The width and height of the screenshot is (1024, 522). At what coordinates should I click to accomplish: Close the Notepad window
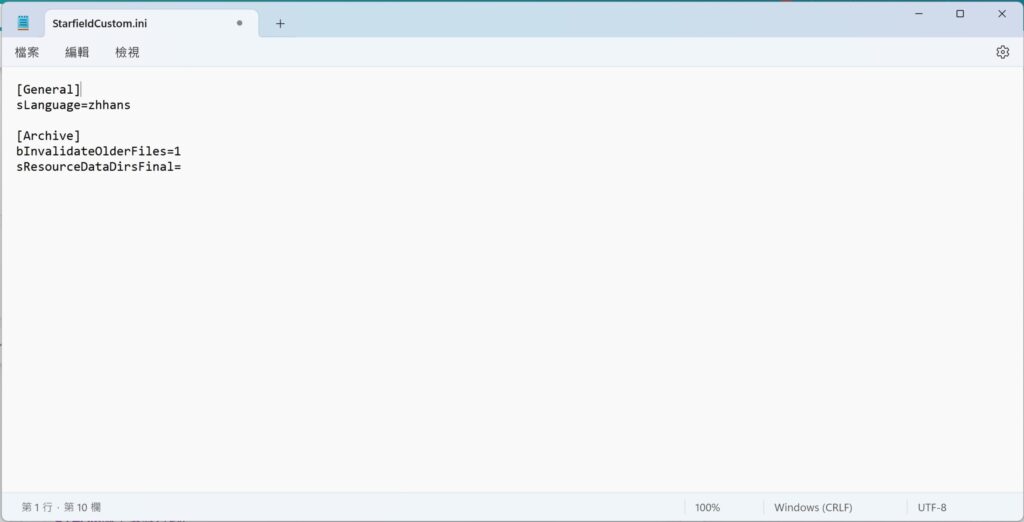click(x=1002, y=14)
